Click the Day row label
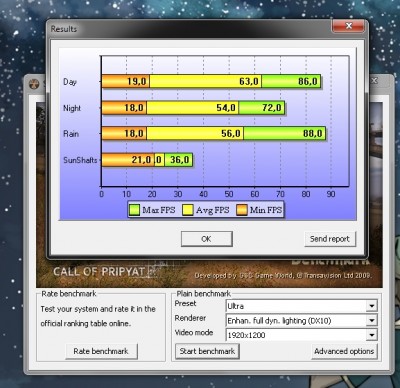400x388 pixels. 70,82
